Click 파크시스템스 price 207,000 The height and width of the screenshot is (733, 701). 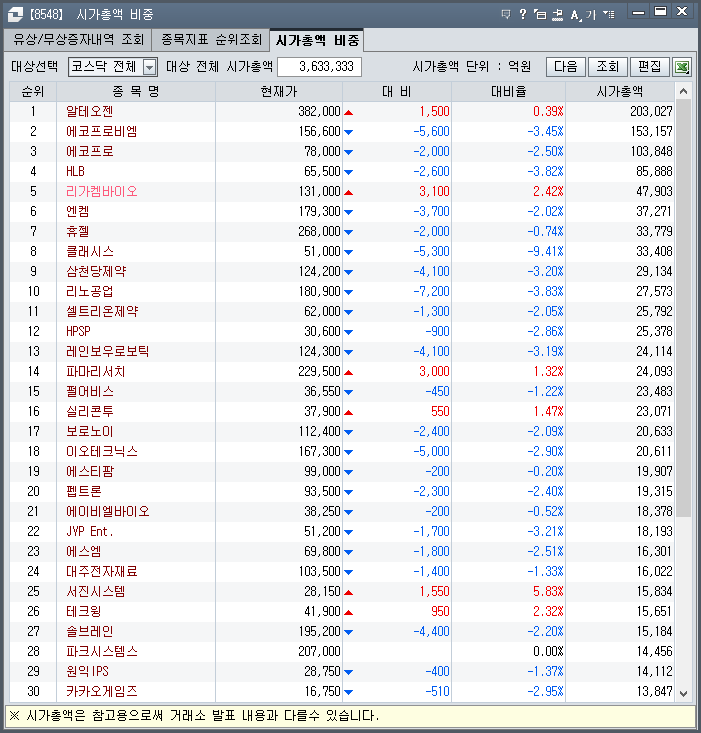pos(319,652)
